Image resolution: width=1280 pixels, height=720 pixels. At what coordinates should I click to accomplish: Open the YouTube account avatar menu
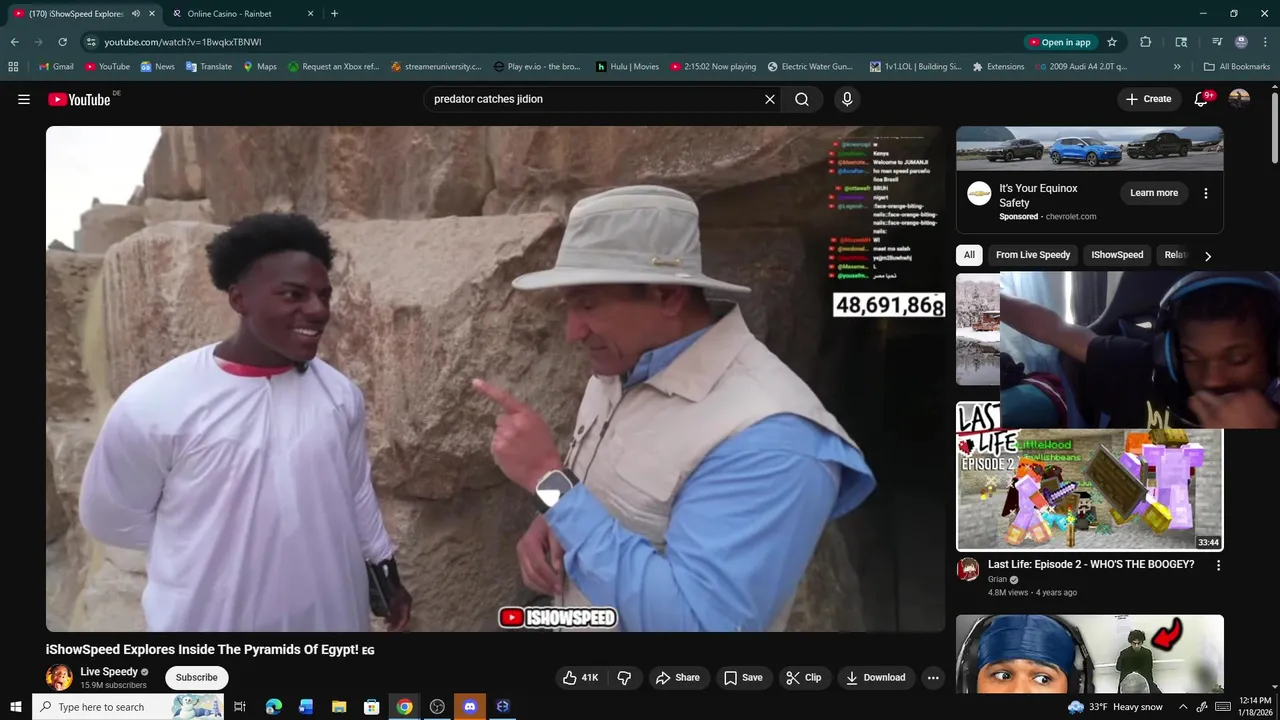[x=1239, y=99]
